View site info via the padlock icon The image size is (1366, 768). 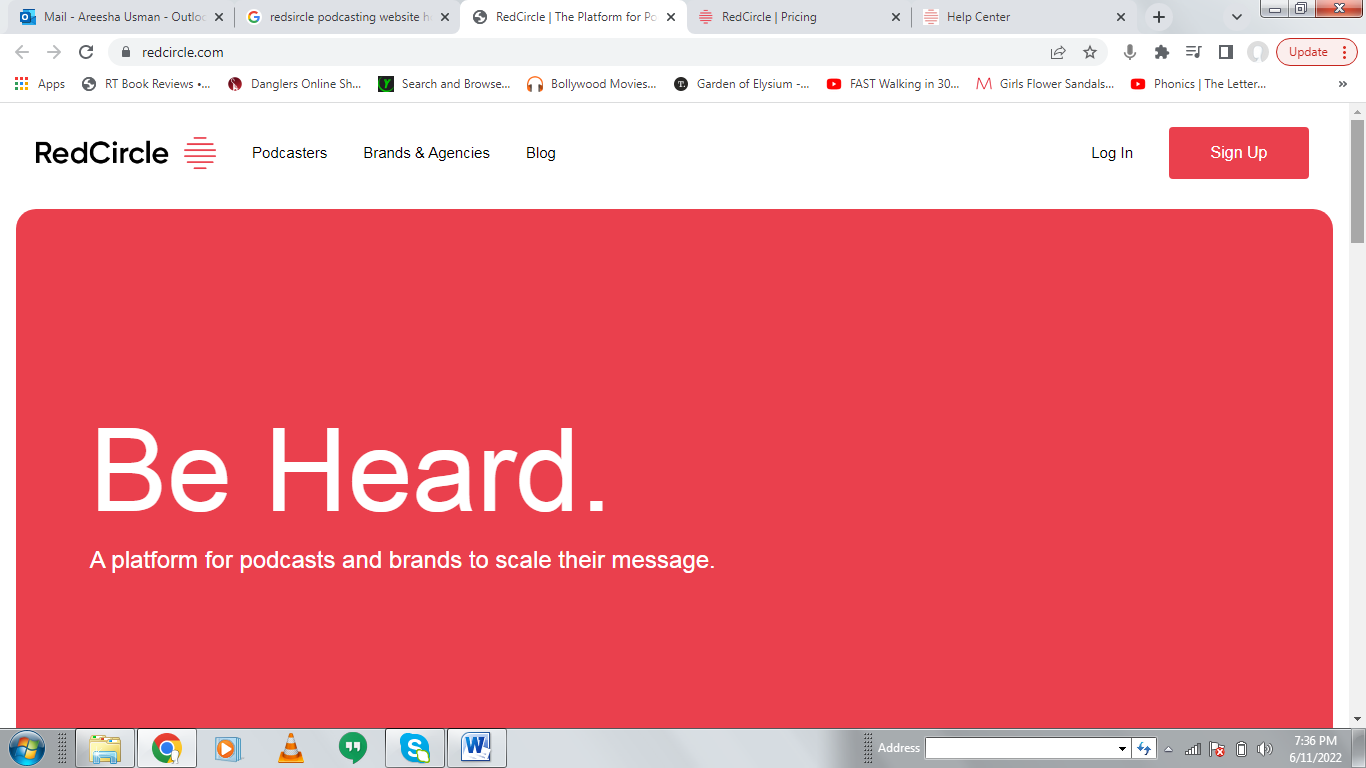[126, 52]
